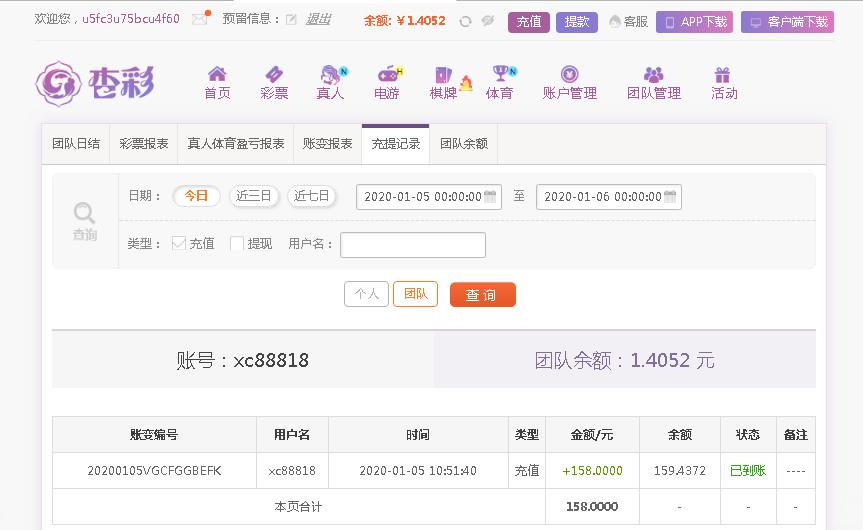
Task: Open end date calendar picker
Action: coord(670,196)
